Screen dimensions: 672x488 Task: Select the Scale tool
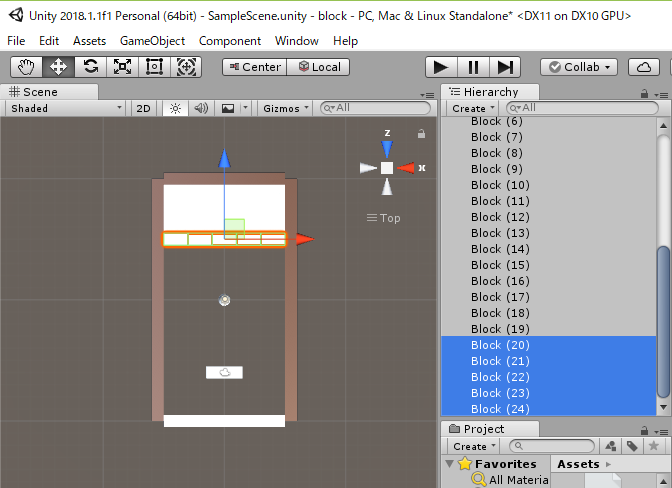point(122,67)
